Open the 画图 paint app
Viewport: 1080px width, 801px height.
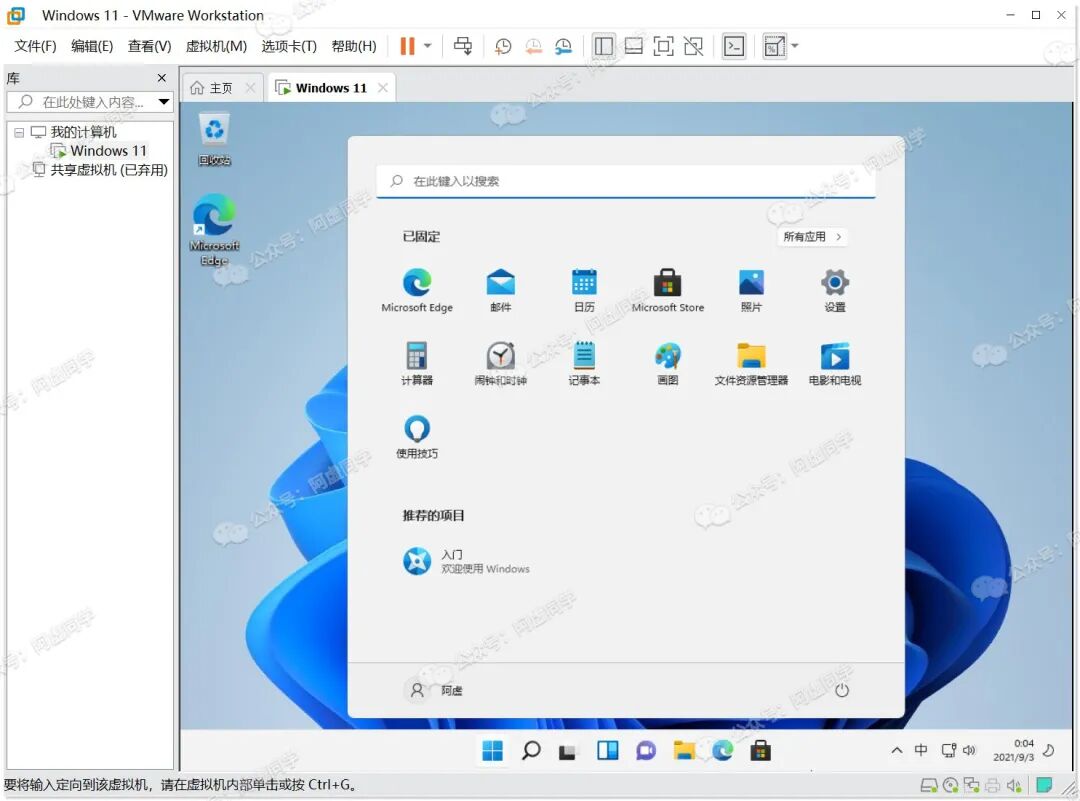pyautogui.click(x=667, y=363)
